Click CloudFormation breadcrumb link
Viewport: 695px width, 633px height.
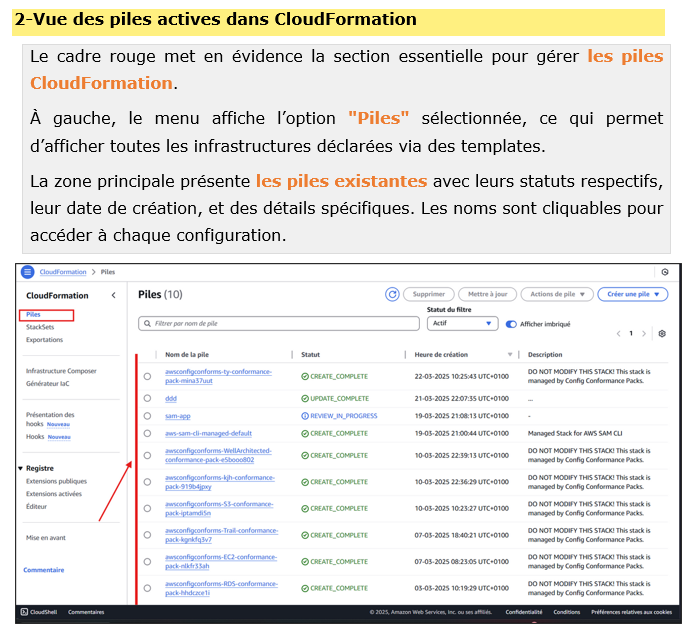coord(63,272)
